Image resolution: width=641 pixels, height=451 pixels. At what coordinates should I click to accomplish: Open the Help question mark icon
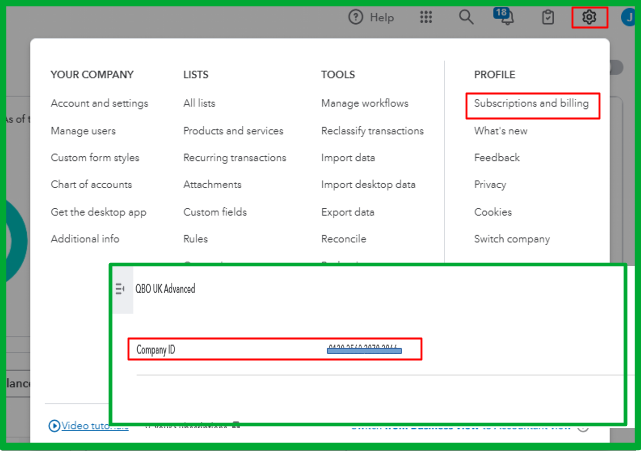355,17
